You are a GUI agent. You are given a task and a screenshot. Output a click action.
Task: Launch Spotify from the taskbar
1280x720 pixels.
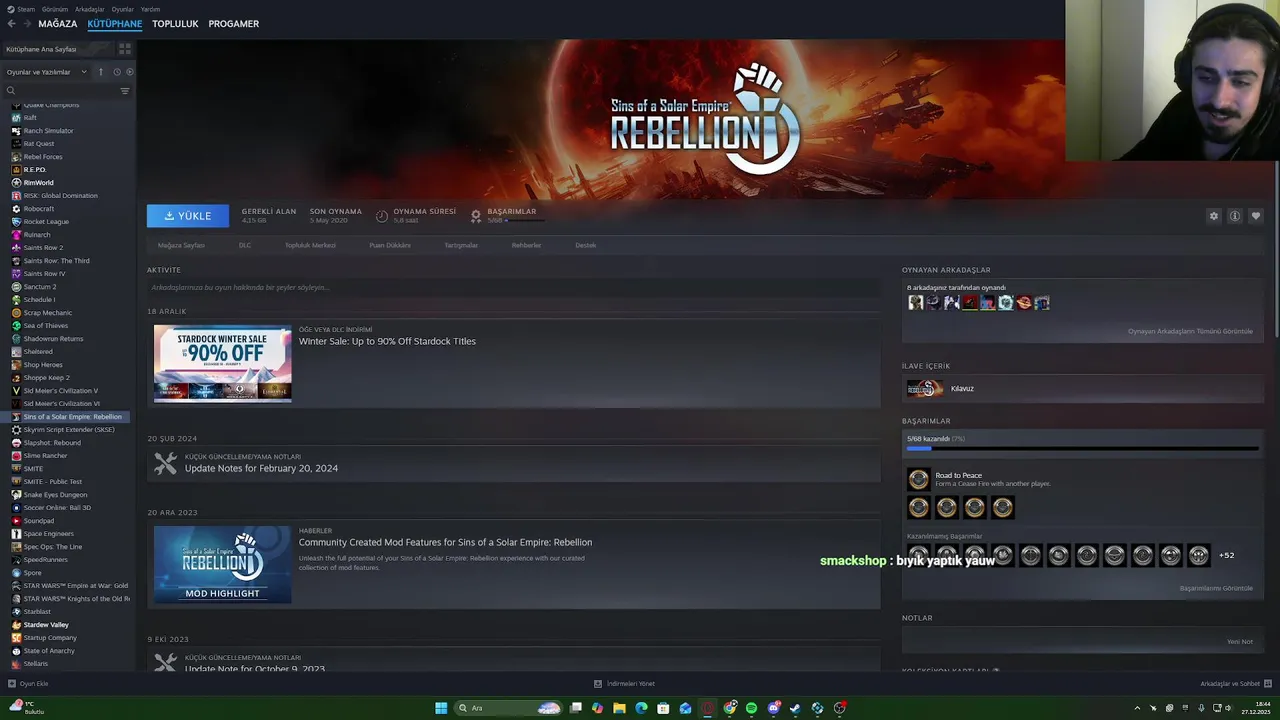click(751, 708)
